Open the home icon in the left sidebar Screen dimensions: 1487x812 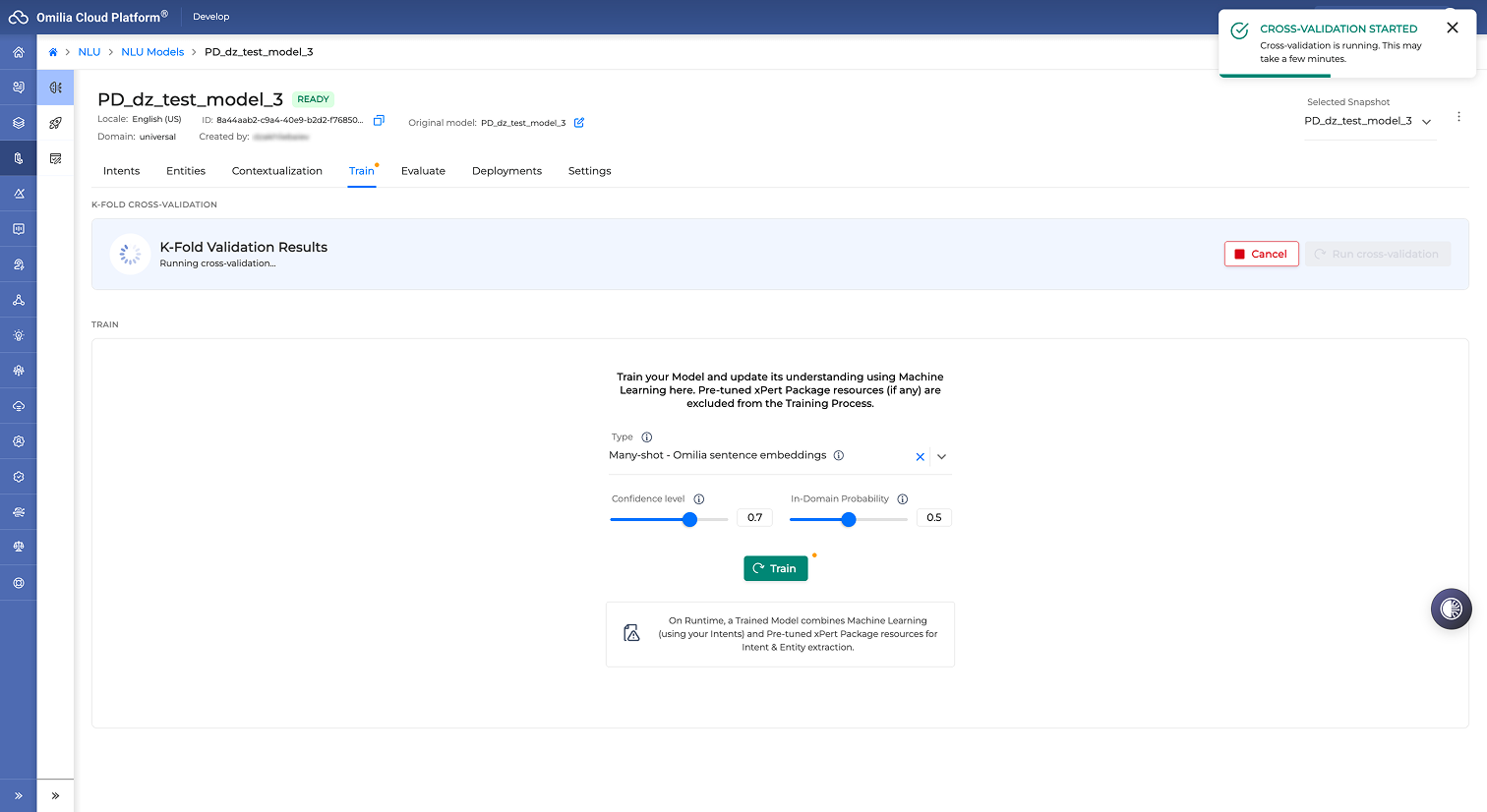18,52
